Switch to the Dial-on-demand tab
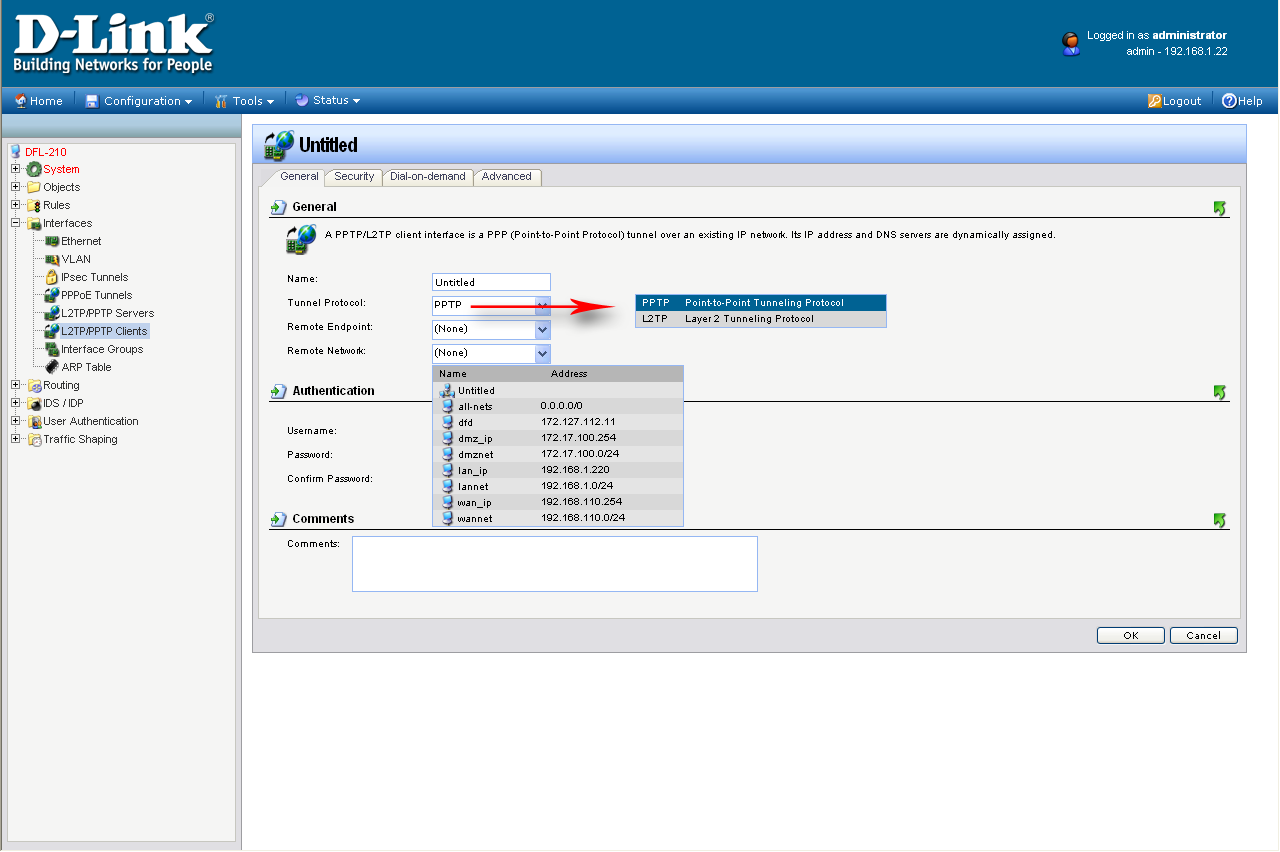The height and width of the screenshot is (852, 1280). pyautogui.click(x=428, y=177)
